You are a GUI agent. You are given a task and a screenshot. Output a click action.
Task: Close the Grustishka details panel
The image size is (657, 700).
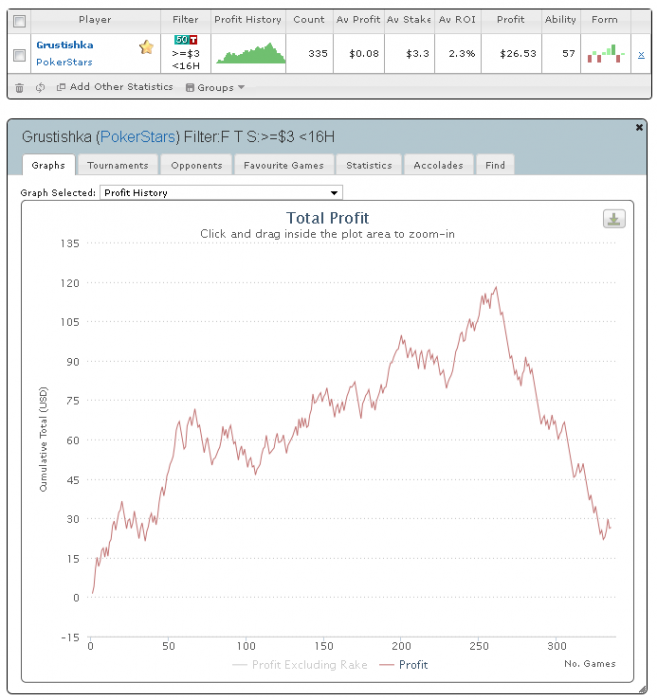pos(639,128)
